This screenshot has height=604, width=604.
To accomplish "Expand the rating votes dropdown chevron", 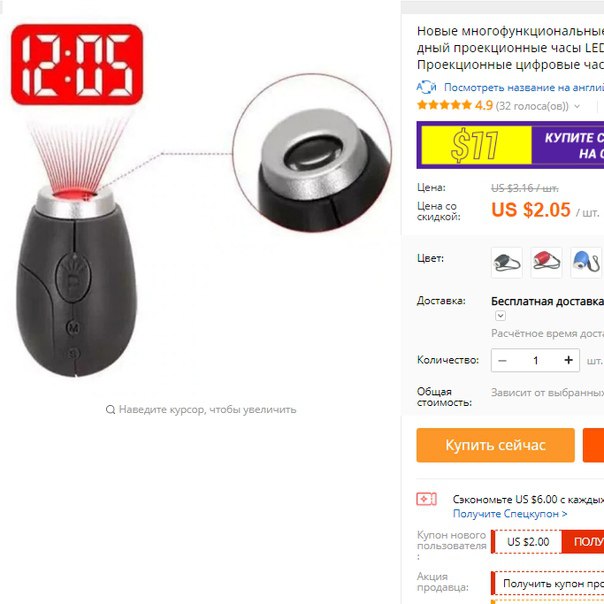I will [577, 106].
